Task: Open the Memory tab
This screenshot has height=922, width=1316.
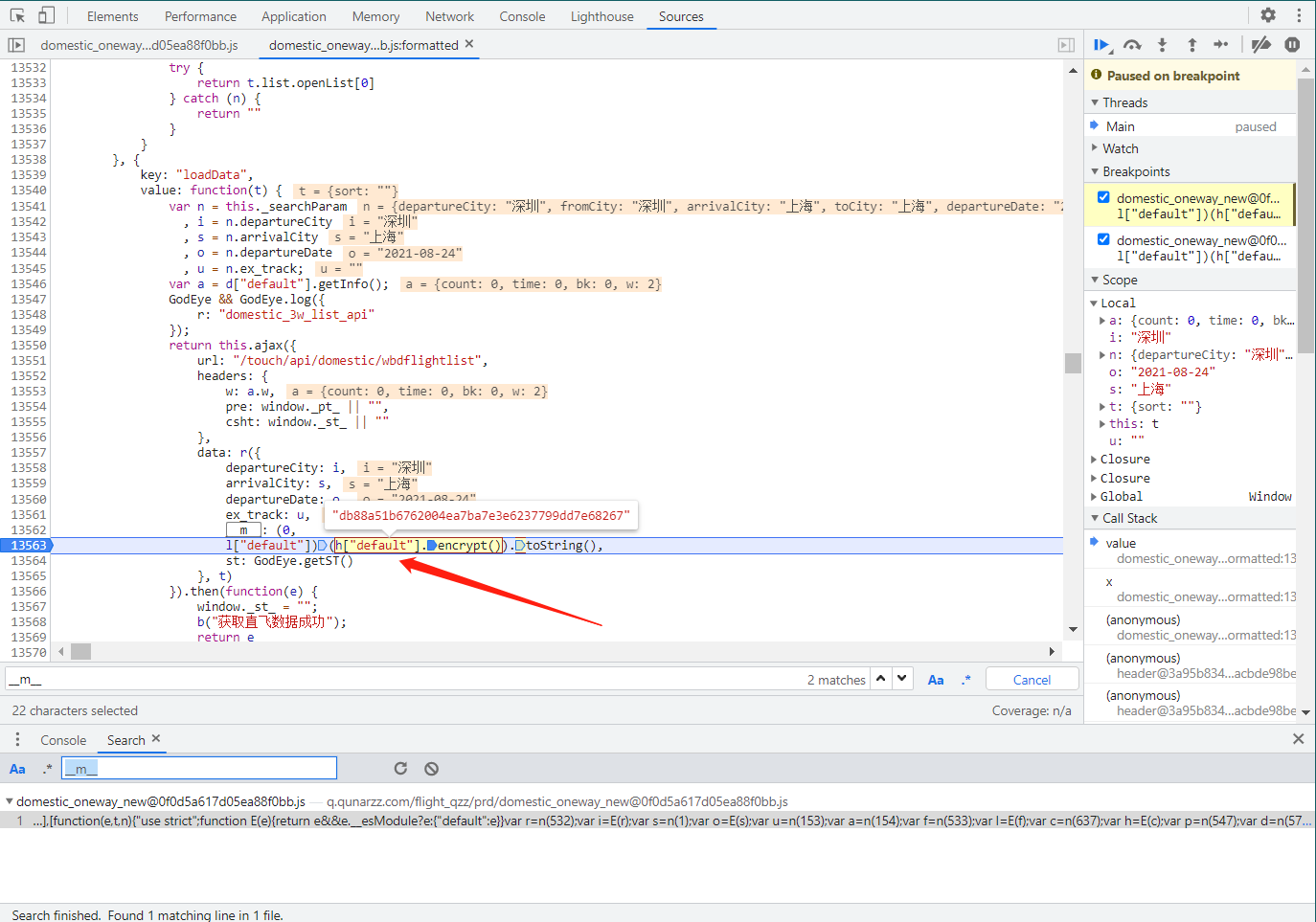Action: [375, 16]
